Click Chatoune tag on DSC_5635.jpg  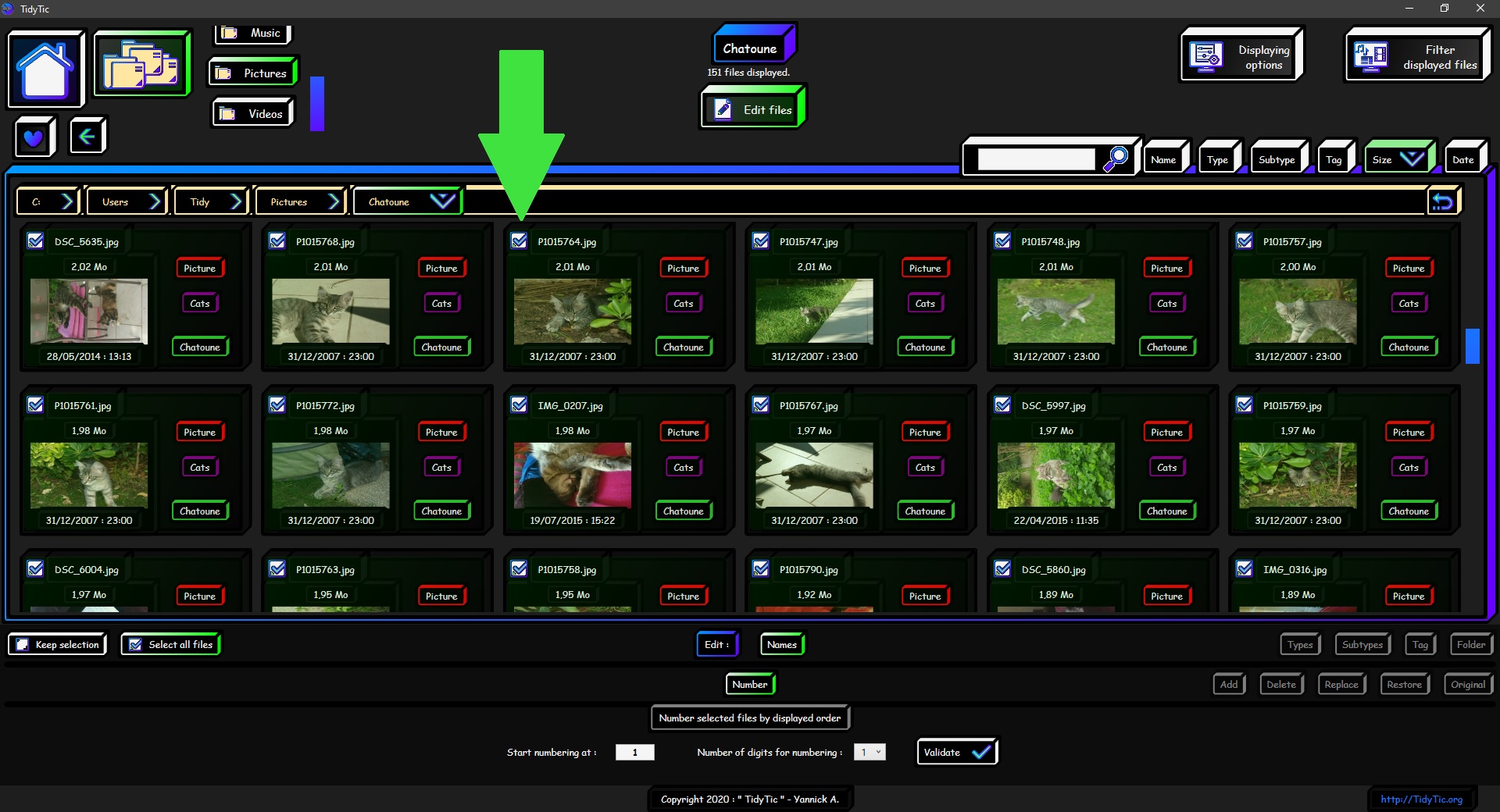tap(200, 347)
